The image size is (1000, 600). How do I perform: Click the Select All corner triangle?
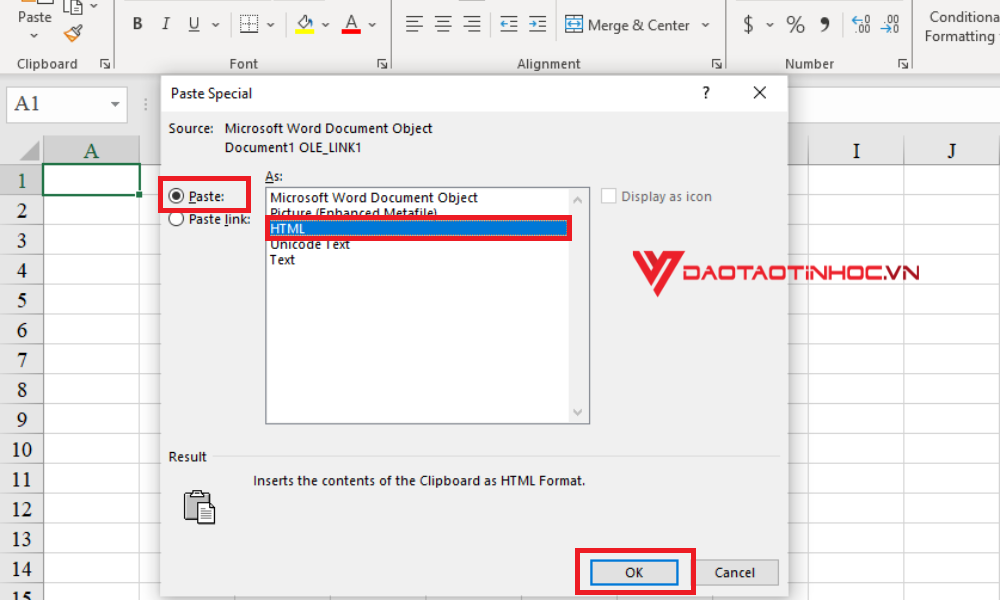click(x=29, y=150)
